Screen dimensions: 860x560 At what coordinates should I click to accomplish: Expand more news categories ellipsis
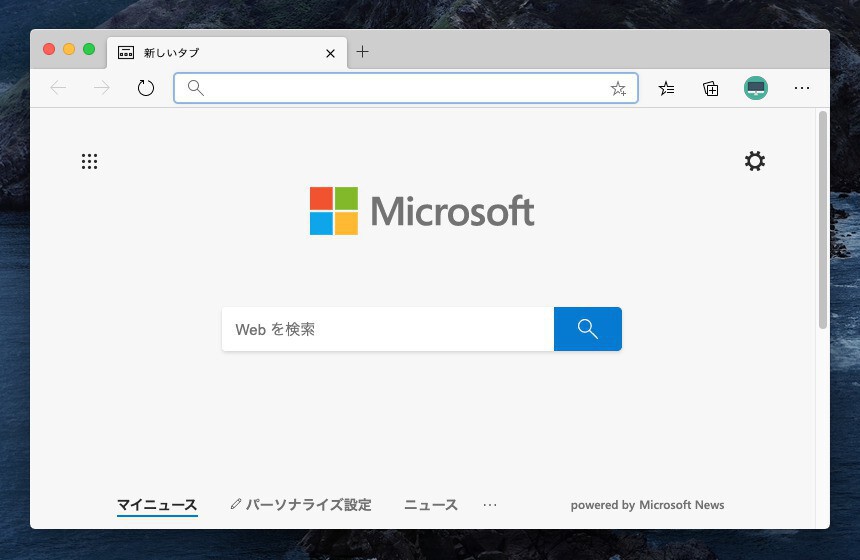(490, 505)
